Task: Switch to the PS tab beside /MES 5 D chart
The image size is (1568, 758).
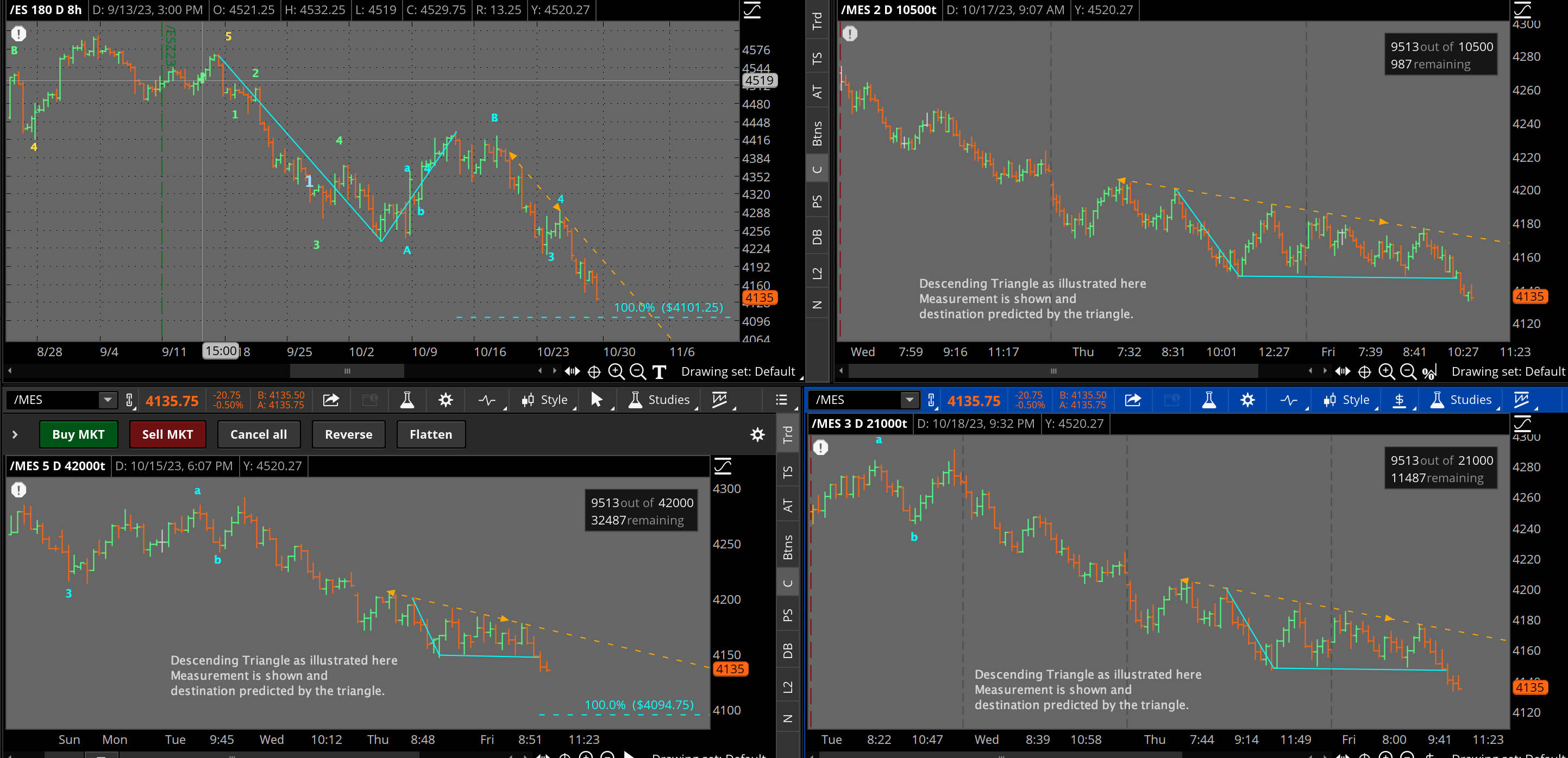Action: pos(788,615)
